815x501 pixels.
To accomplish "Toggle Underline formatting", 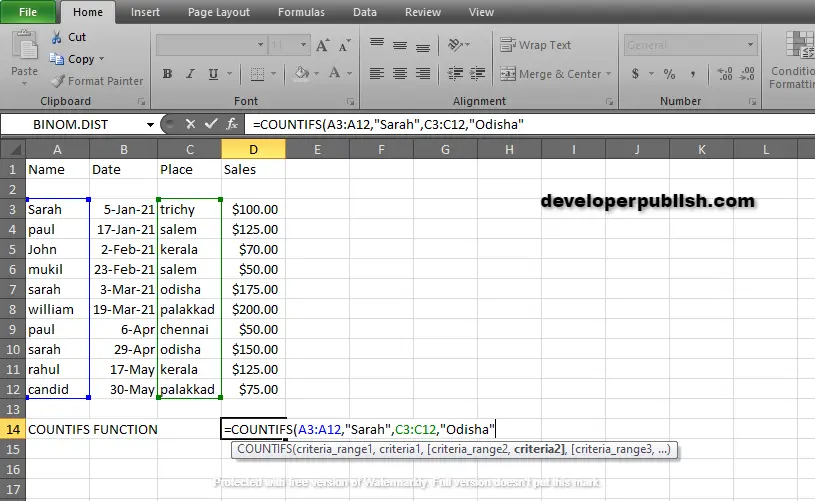I will pos(213,74).
